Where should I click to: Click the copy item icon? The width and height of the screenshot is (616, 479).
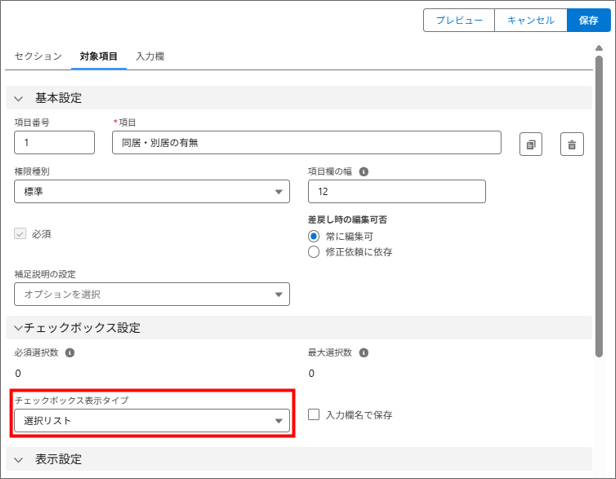coord(531,144)
